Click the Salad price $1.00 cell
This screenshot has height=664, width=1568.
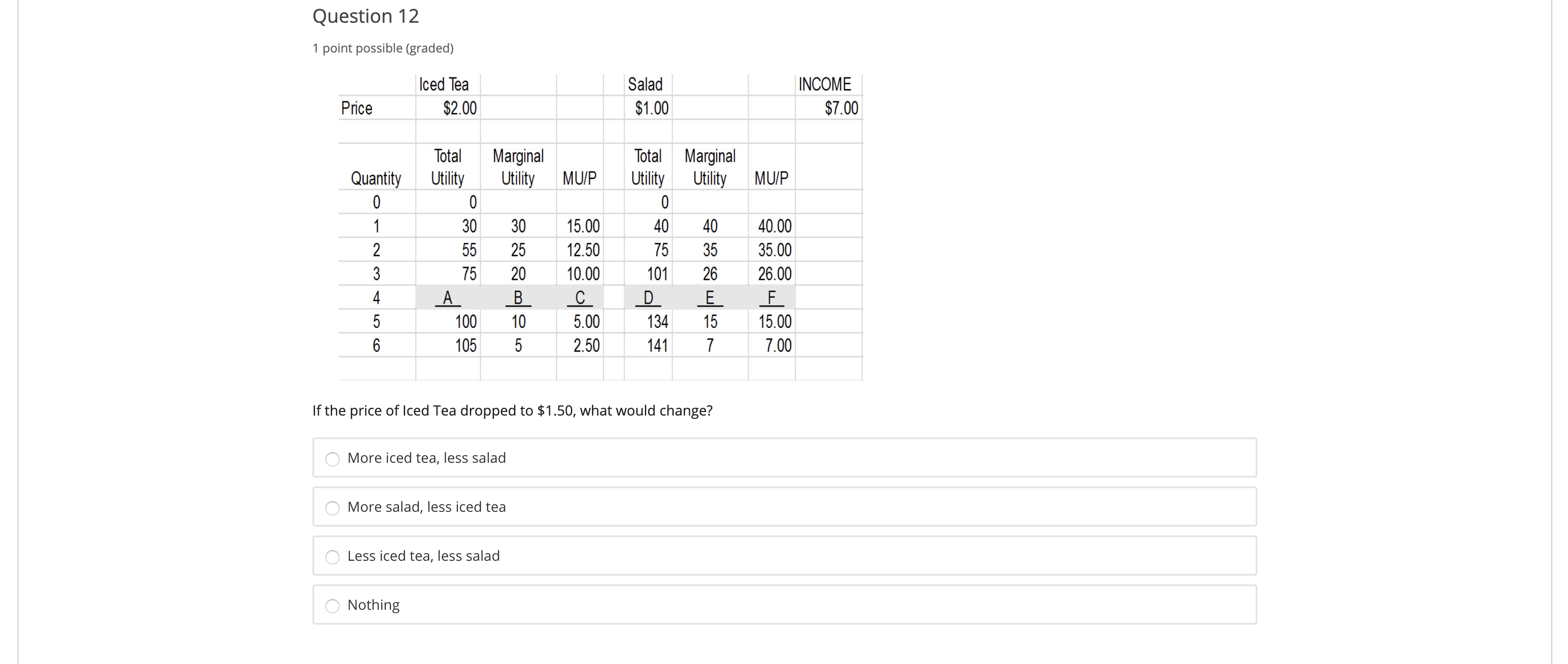click(651, 108)
